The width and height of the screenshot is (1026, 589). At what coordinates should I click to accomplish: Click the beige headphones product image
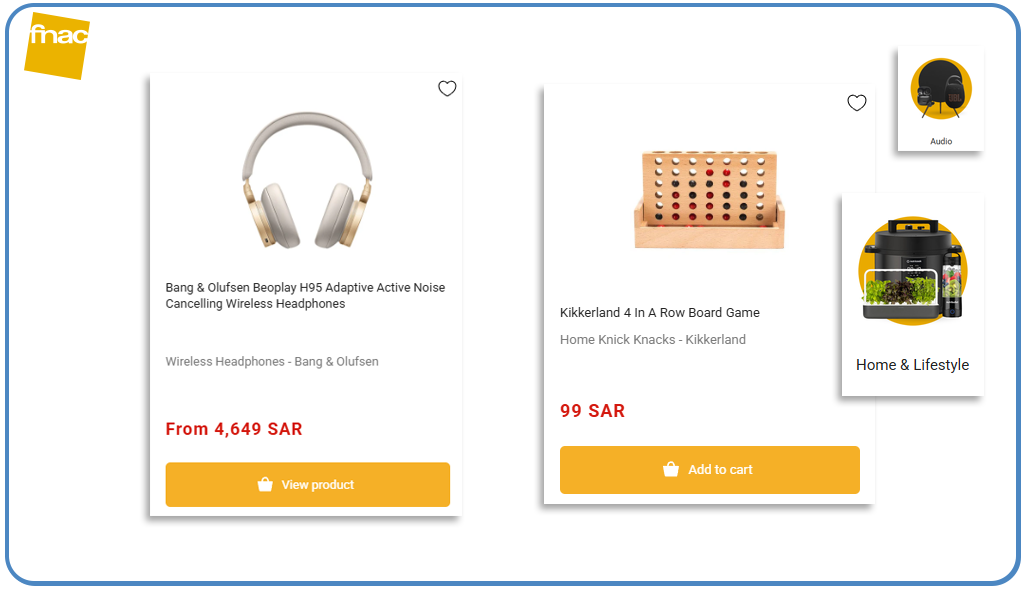(x=306, y=180)
